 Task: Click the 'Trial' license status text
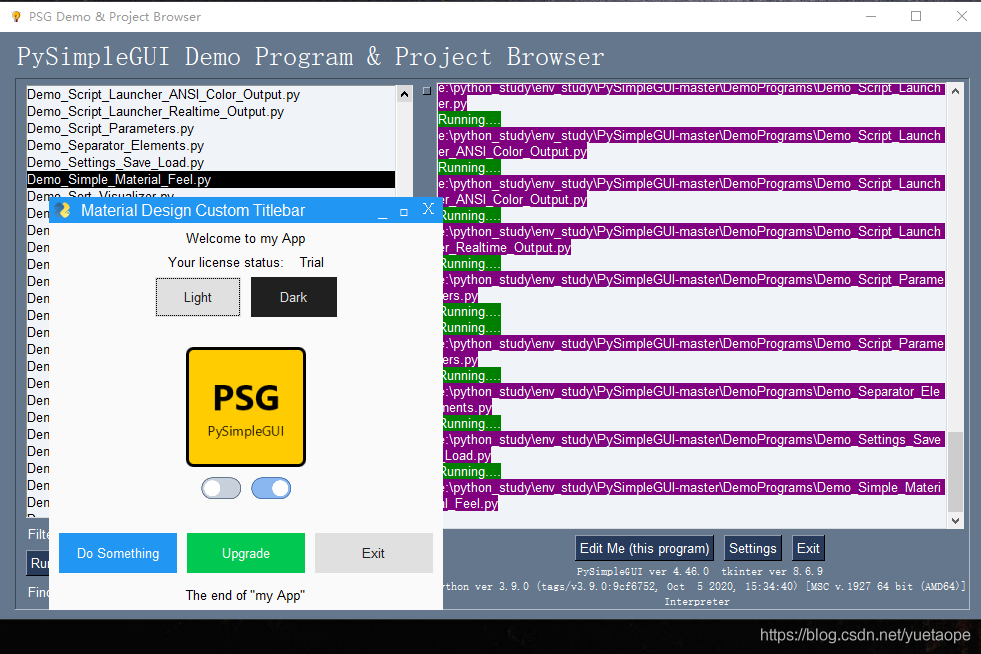pyautogui.click(x=312, y=262)
